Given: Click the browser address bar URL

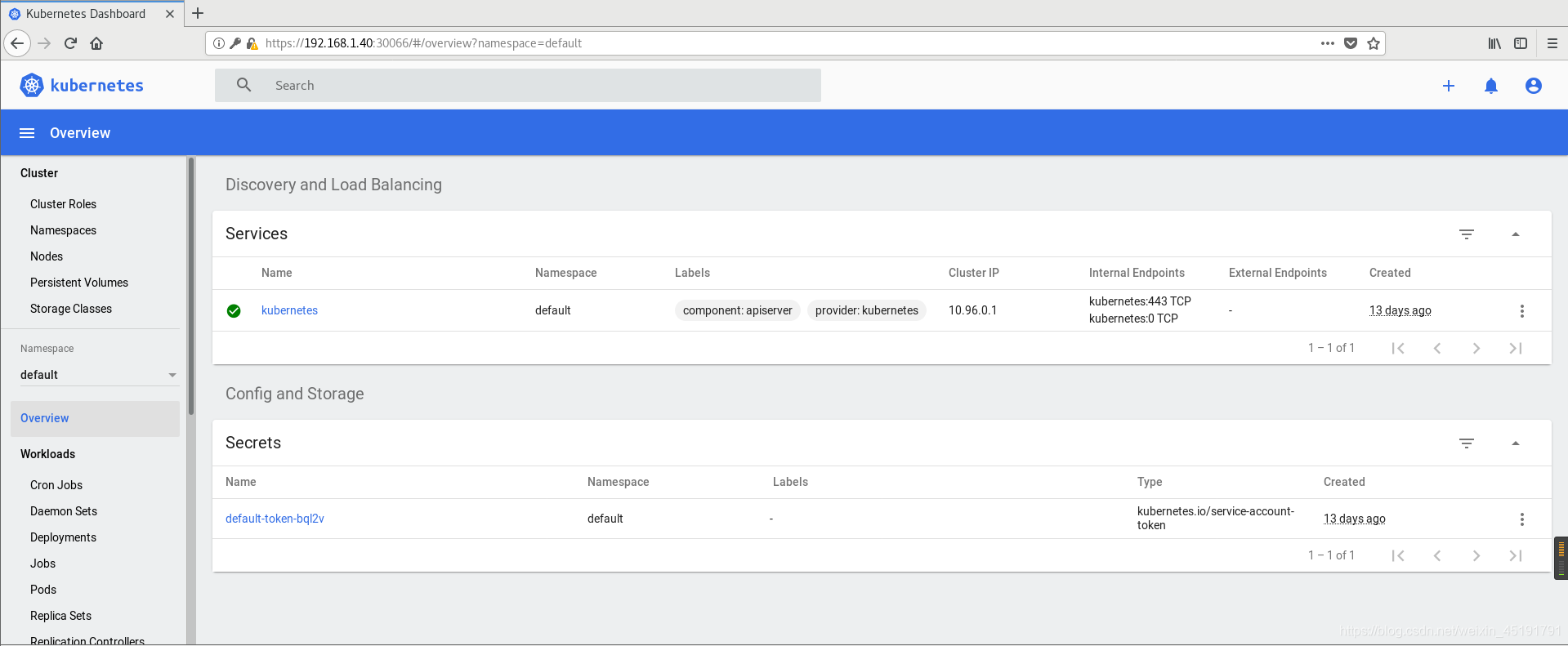Looking at the screenshot, I should point(423,43).
